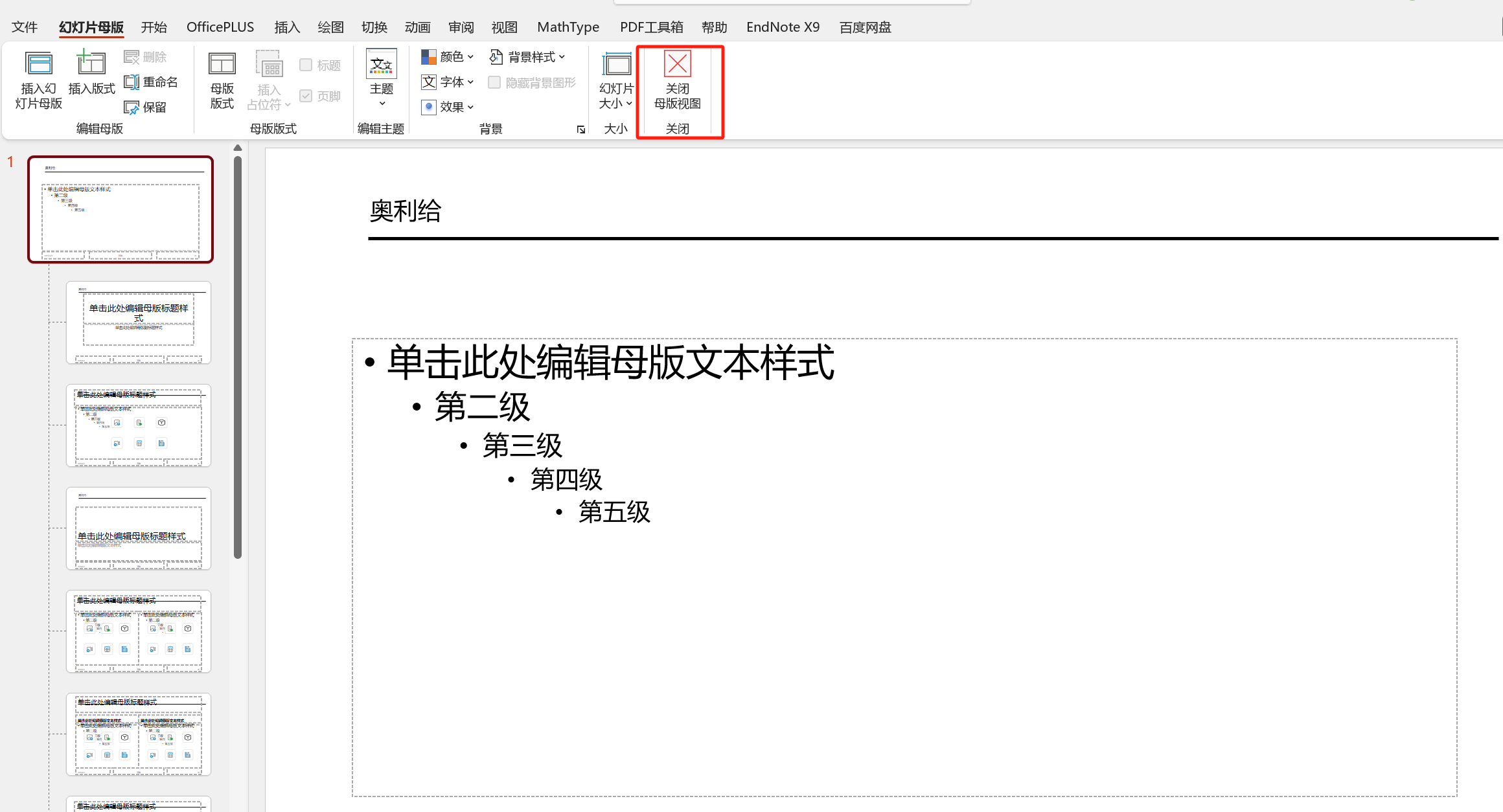Click the Preserve master icon

click(x=132, y=107)
